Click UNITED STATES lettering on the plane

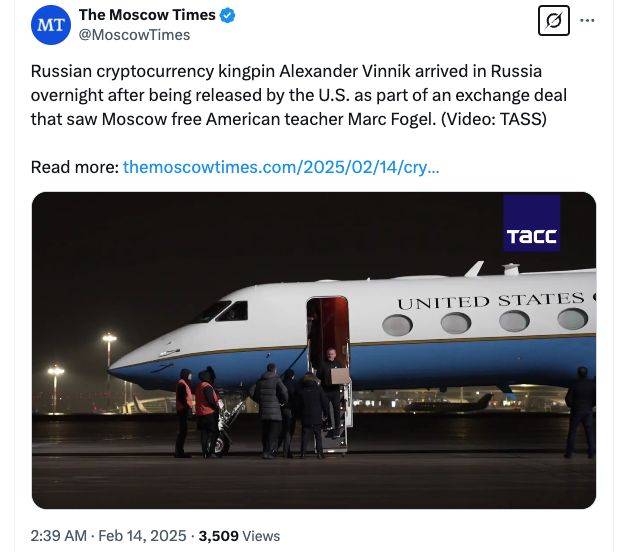tap(490, 301)
